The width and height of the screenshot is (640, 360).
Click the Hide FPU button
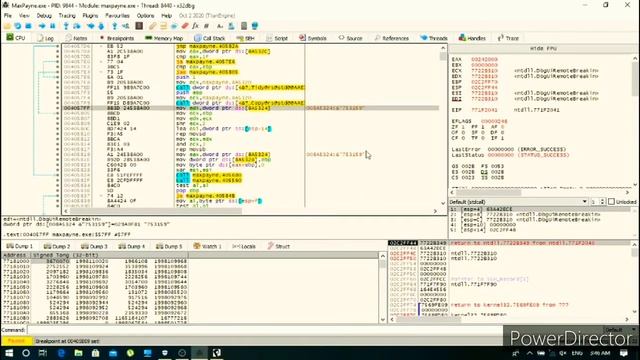(x=543, y=48)
